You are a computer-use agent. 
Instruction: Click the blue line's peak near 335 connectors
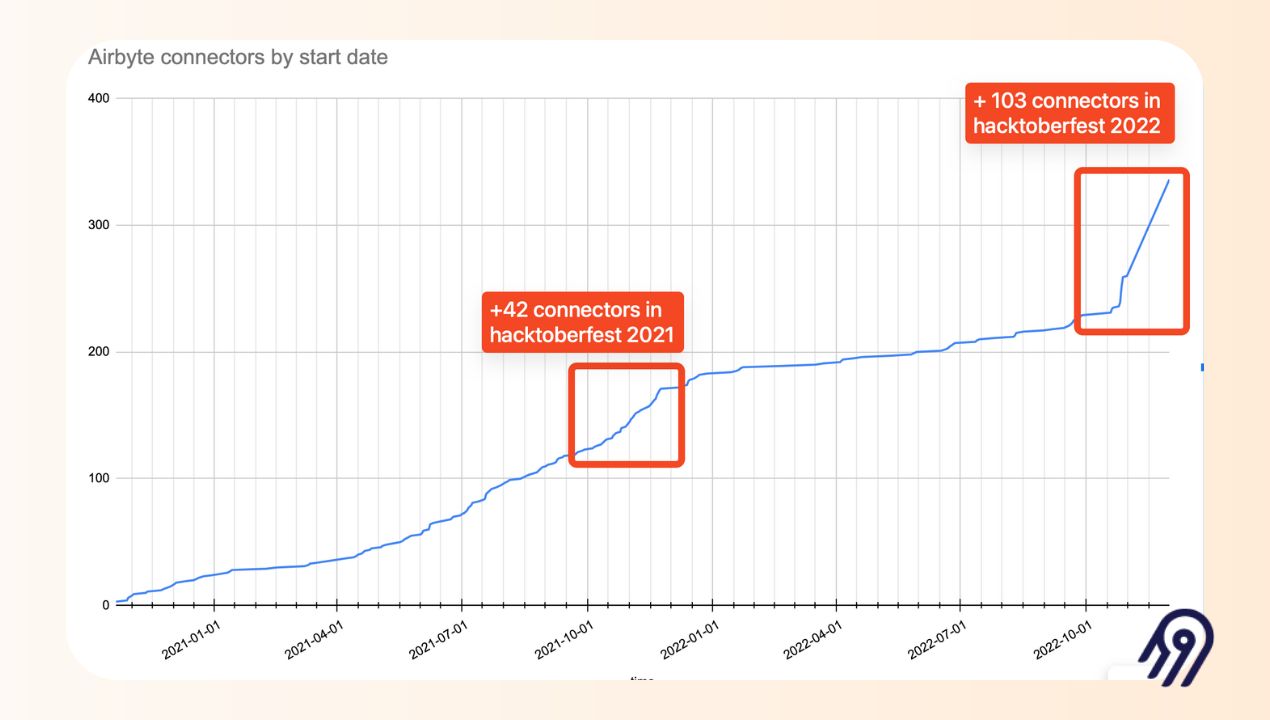click(x=1168, y=181)
